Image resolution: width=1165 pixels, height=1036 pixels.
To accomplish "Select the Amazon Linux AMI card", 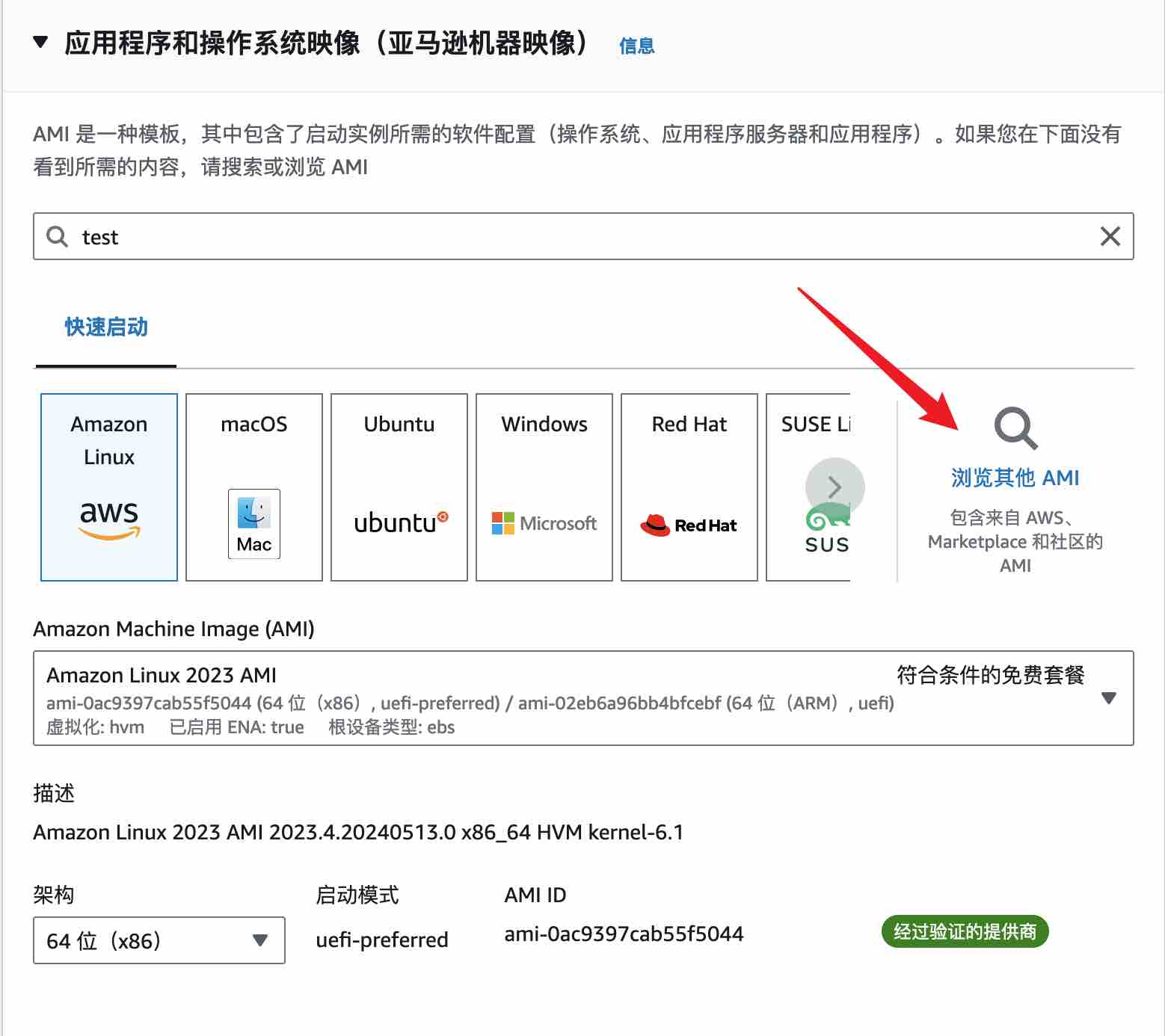I will pos(109,487).
